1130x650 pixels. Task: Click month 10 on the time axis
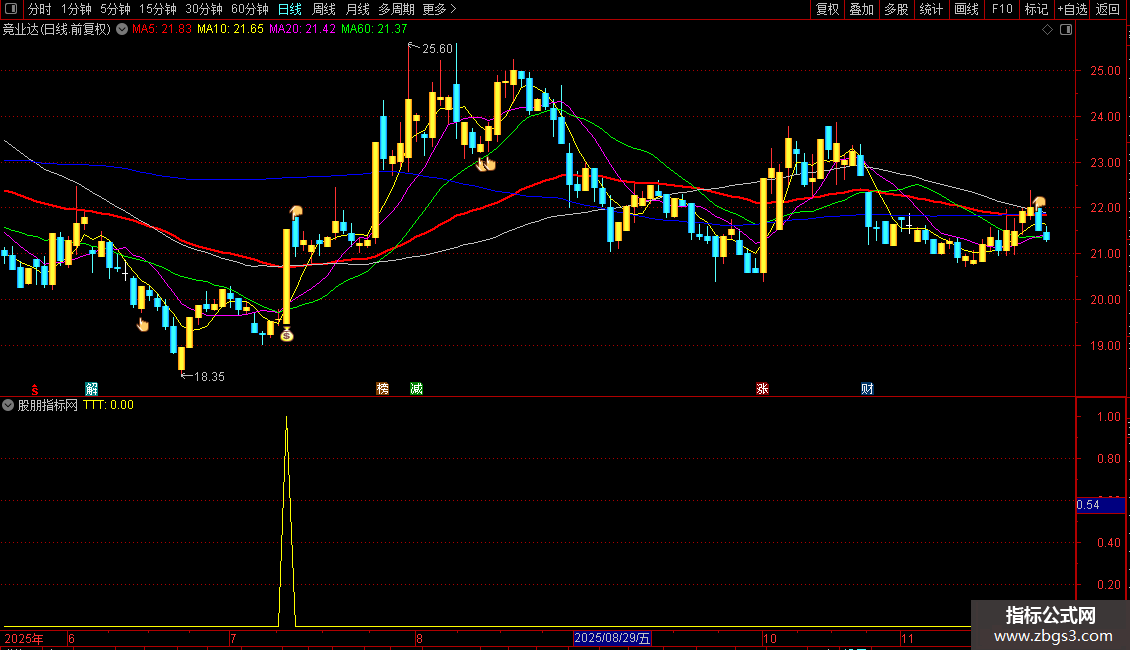pos(770,638)
